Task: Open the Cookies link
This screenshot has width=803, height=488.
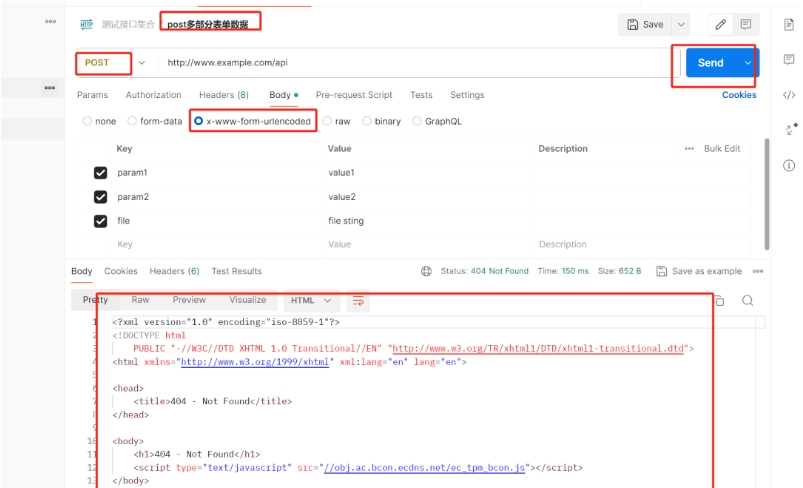Action: [739, 95]
